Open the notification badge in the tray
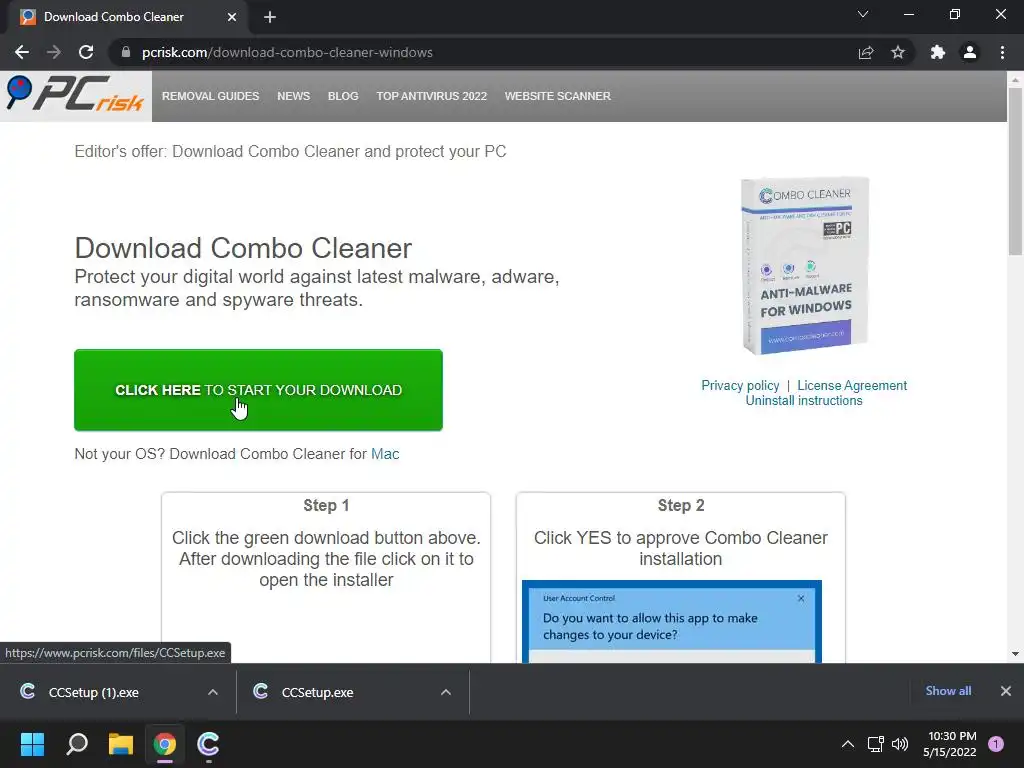 (x=996, y=744)
